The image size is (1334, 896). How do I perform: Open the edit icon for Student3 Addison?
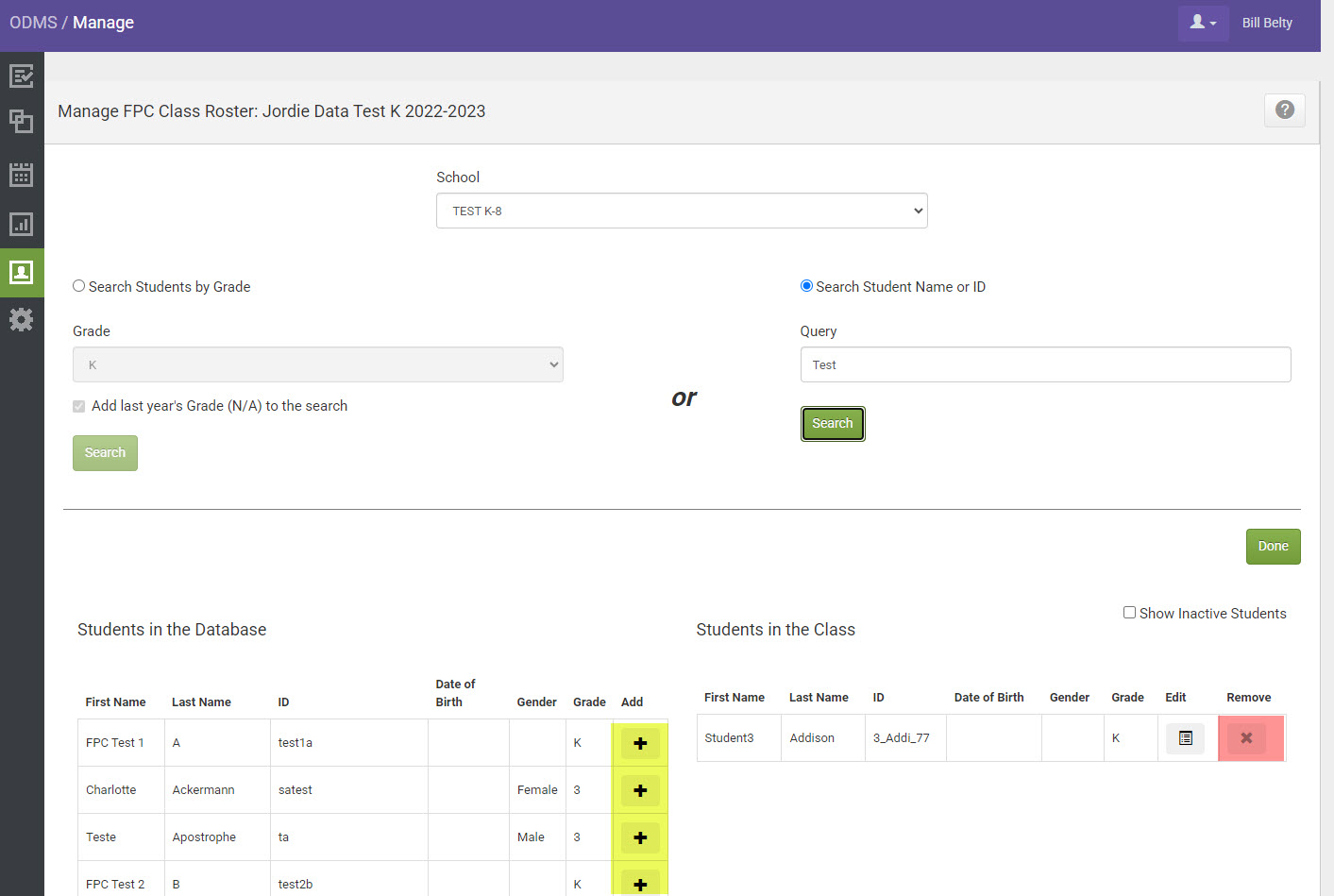1185,738
